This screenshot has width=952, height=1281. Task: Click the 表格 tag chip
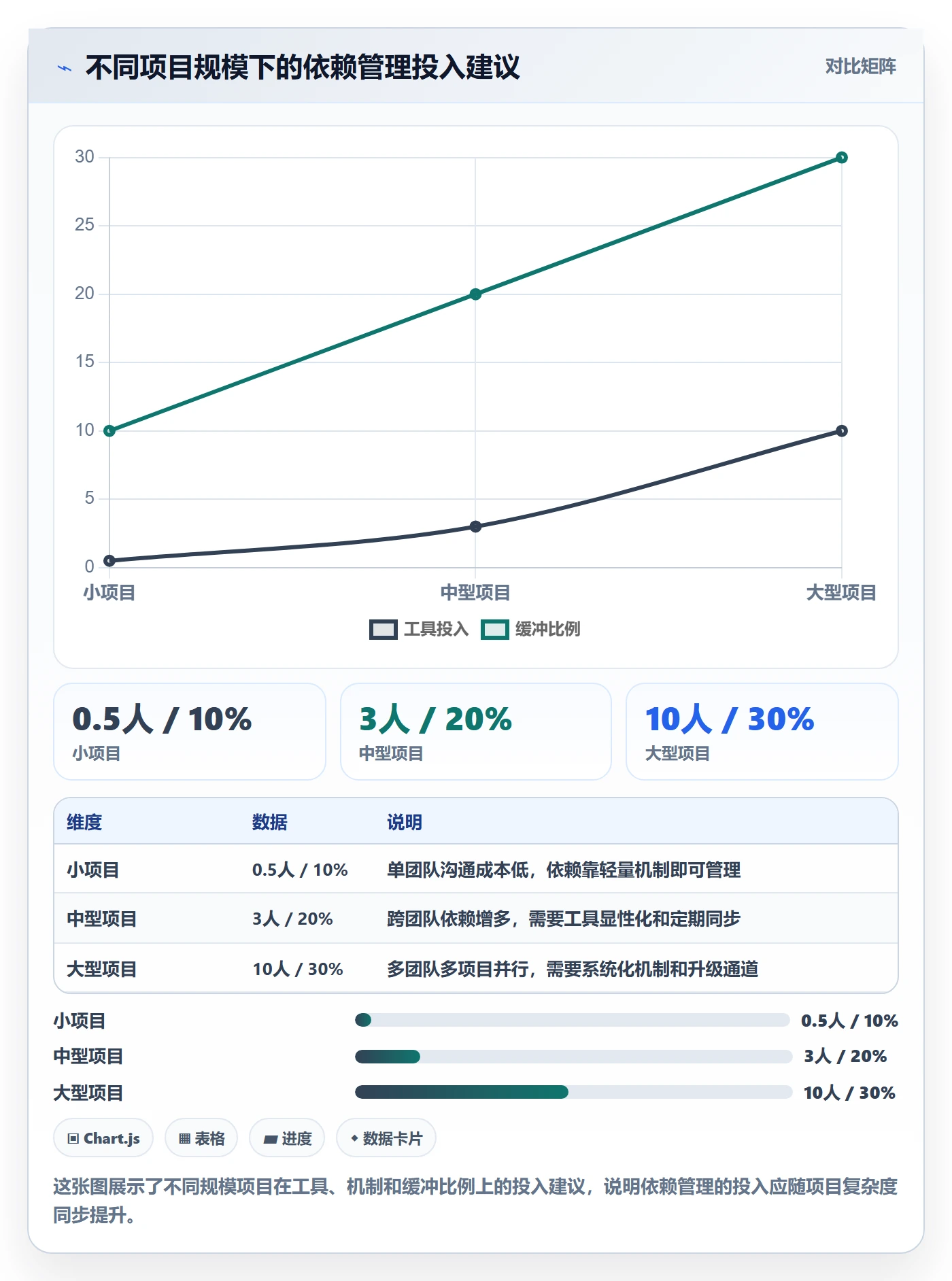(x=201, y=1138)
